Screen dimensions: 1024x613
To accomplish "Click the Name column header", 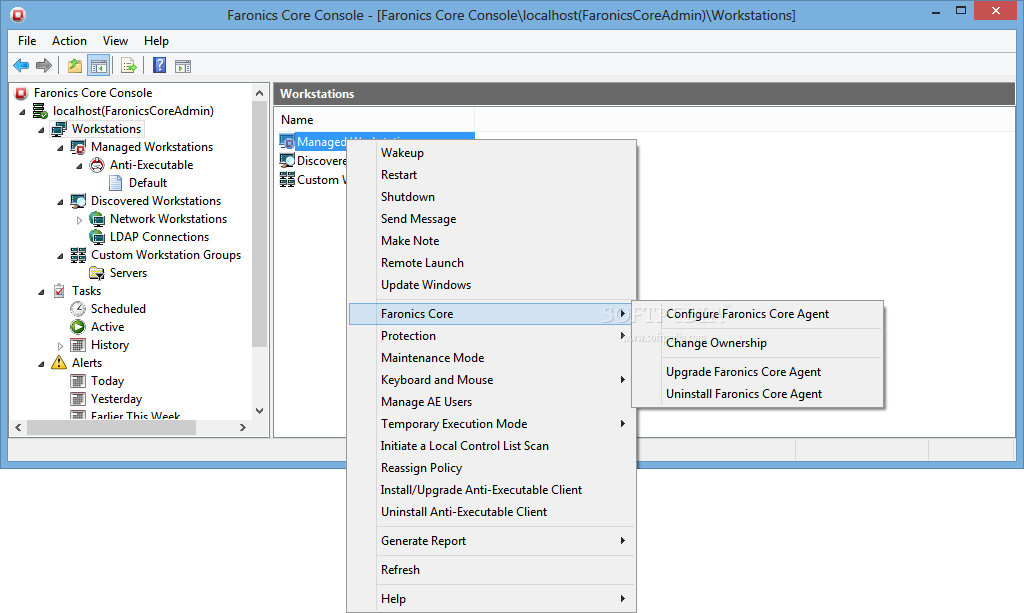I will pyautogui.click(x=375, y=119).
